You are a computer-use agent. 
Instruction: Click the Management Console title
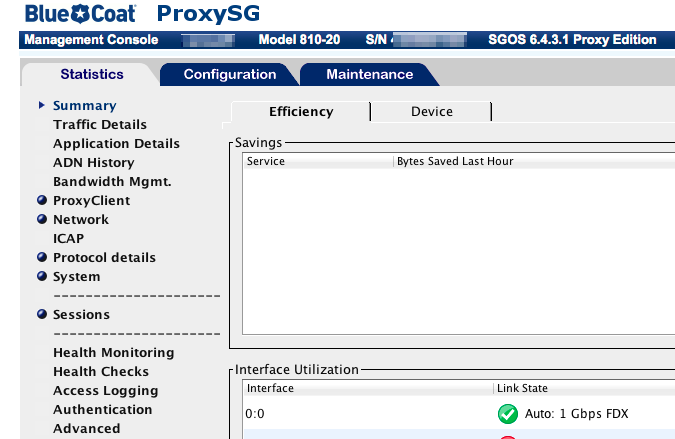click(91, 40)
